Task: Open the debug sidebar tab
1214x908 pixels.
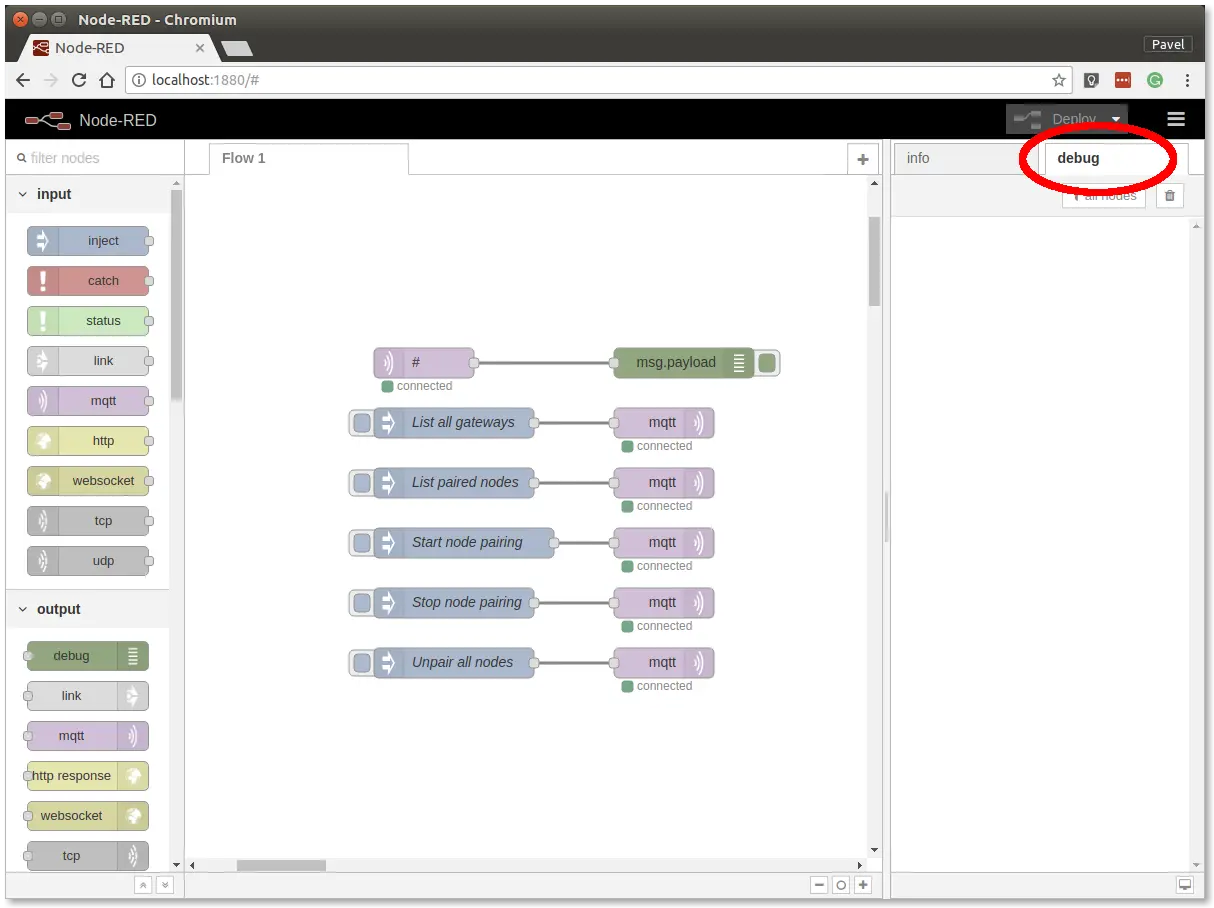Action: [x=1114, y=158]
